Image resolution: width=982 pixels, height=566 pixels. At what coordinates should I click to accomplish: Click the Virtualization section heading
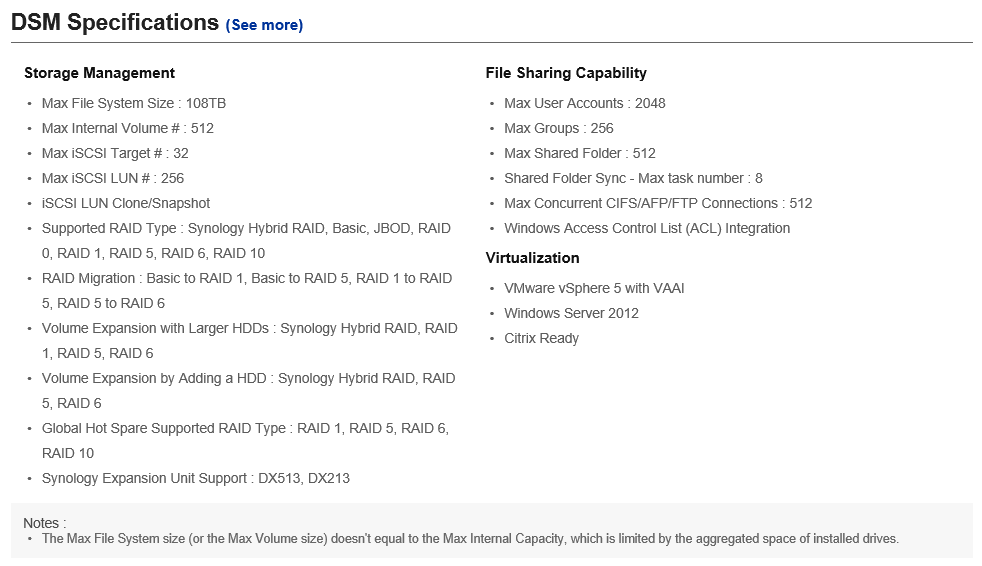point(532,258)
